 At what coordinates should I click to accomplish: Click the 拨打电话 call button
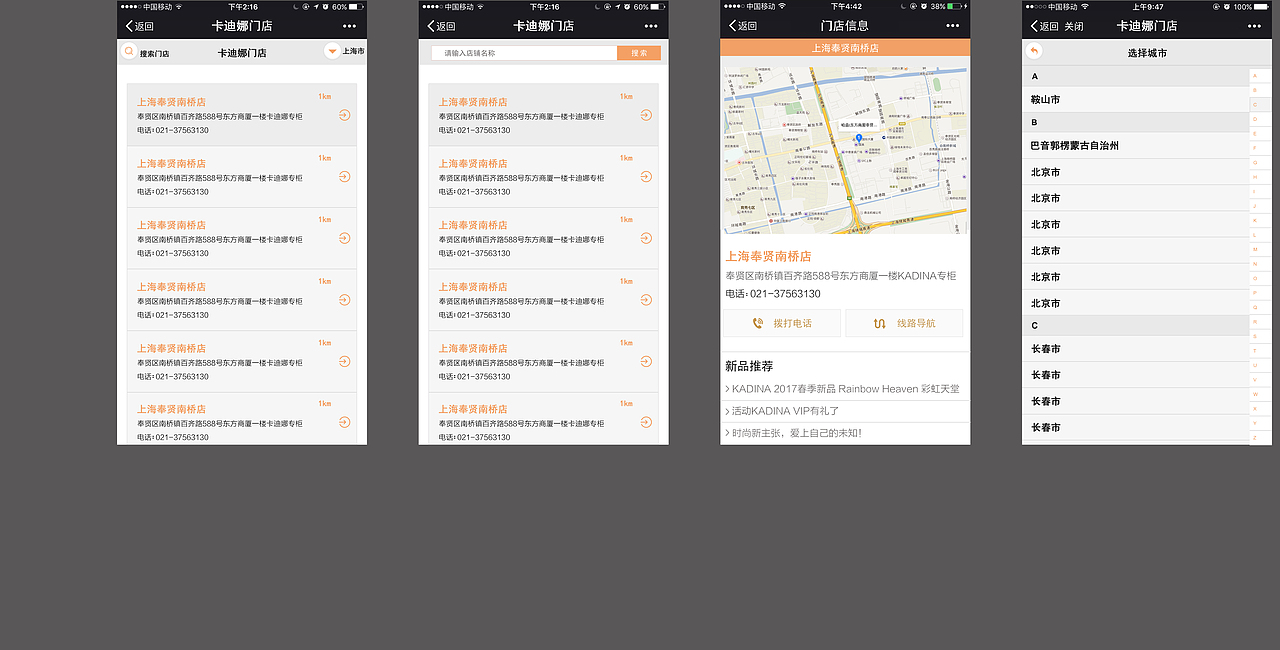coord(781,323)
